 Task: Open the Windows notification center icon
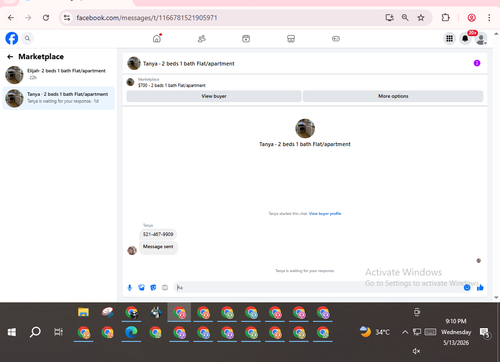pos(484,332)
